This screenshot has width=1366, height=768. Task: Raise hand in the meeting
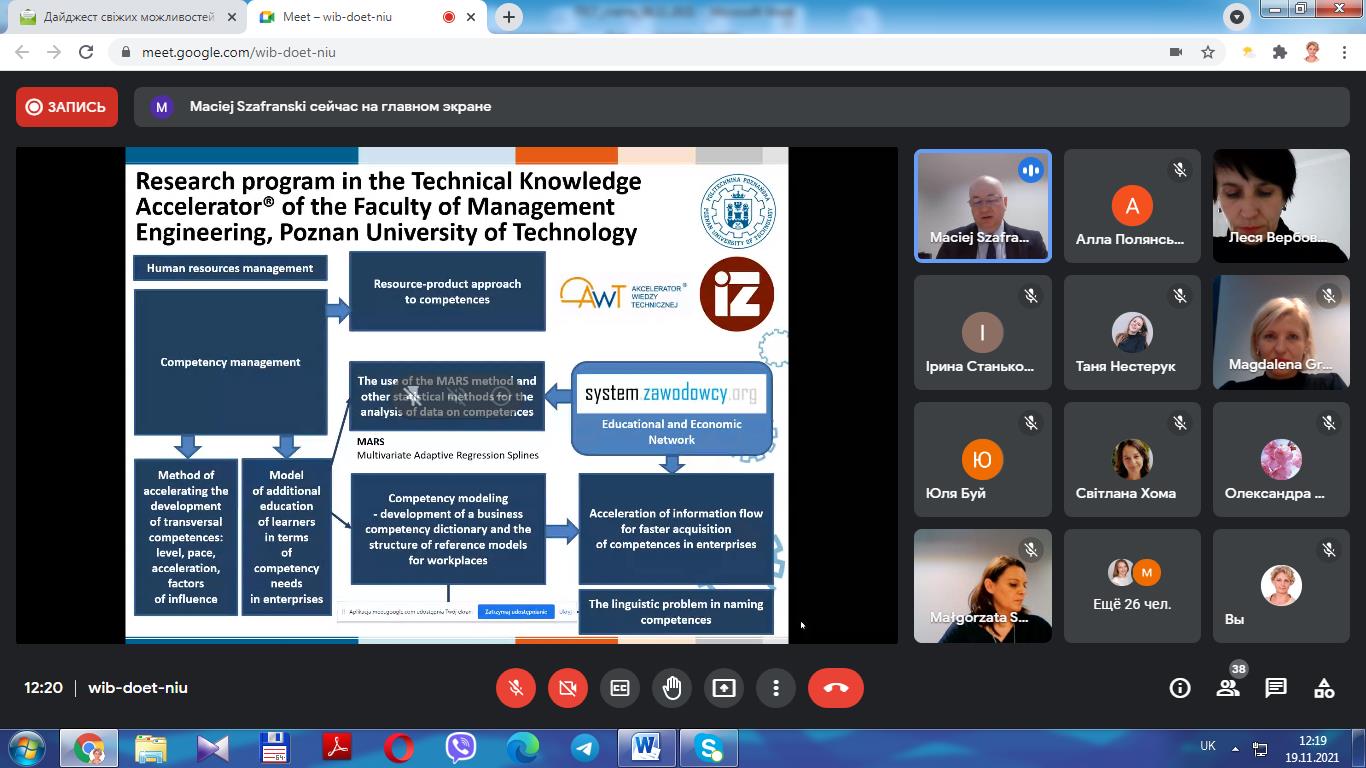(x=672, y=688)
